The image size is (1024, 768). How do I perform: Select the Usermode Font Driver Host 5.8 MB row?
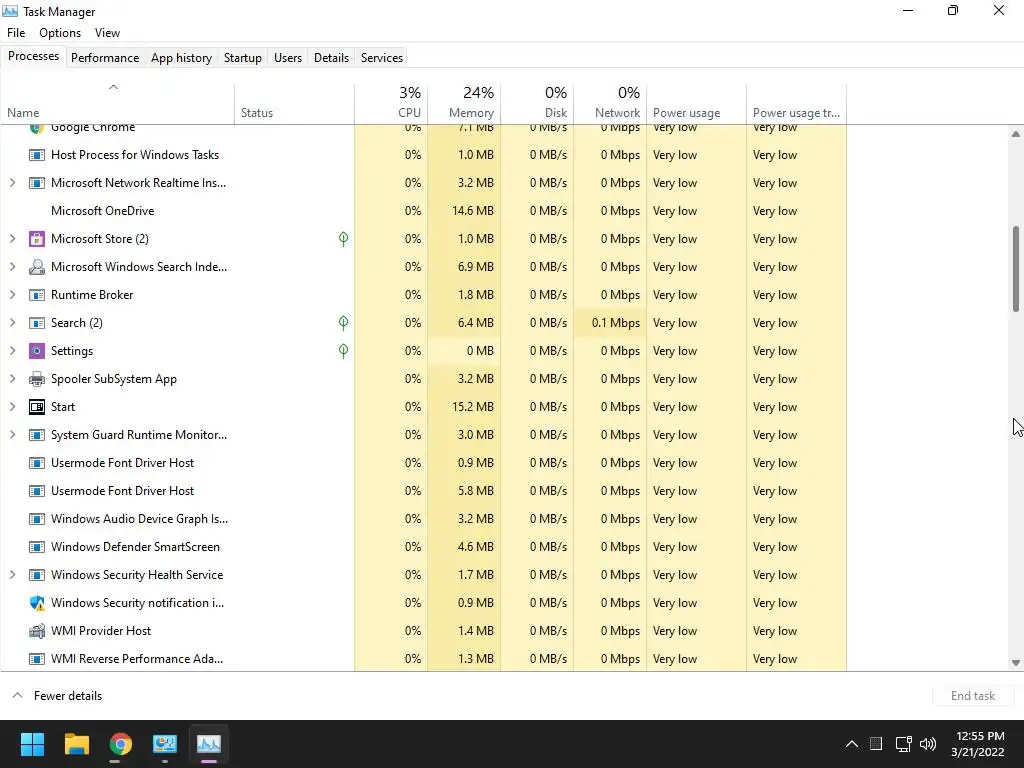point(423,491)
